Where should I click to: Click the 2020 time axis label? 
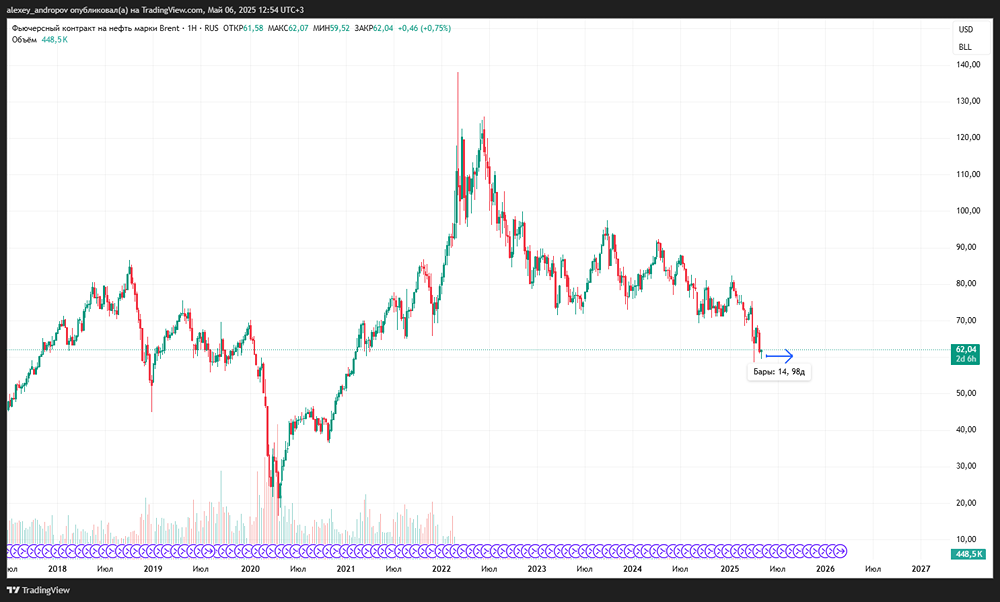click(251, 569)
